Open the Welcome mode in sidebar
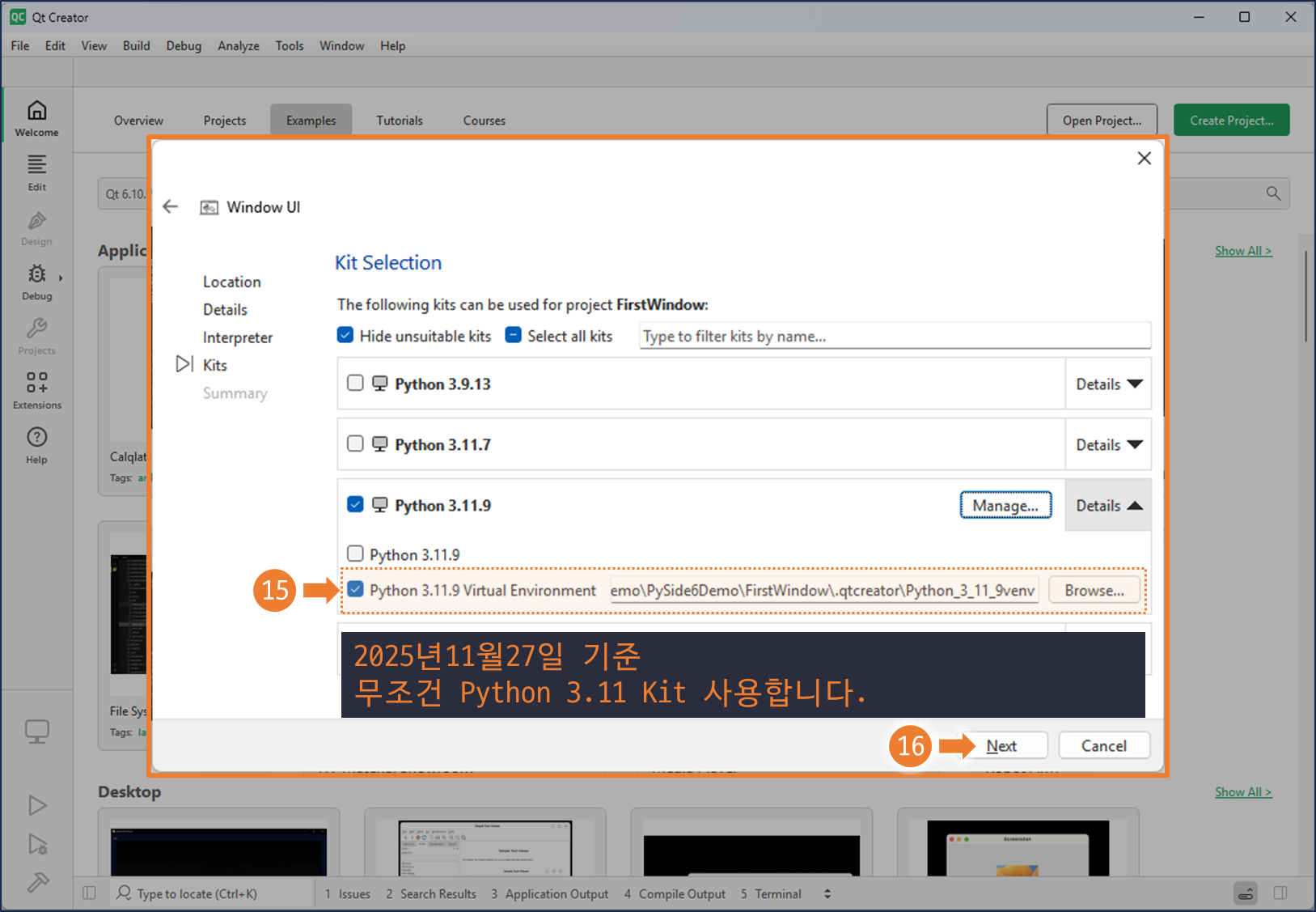This screenshot has width=1316, height=912. (x=36, y=118)
